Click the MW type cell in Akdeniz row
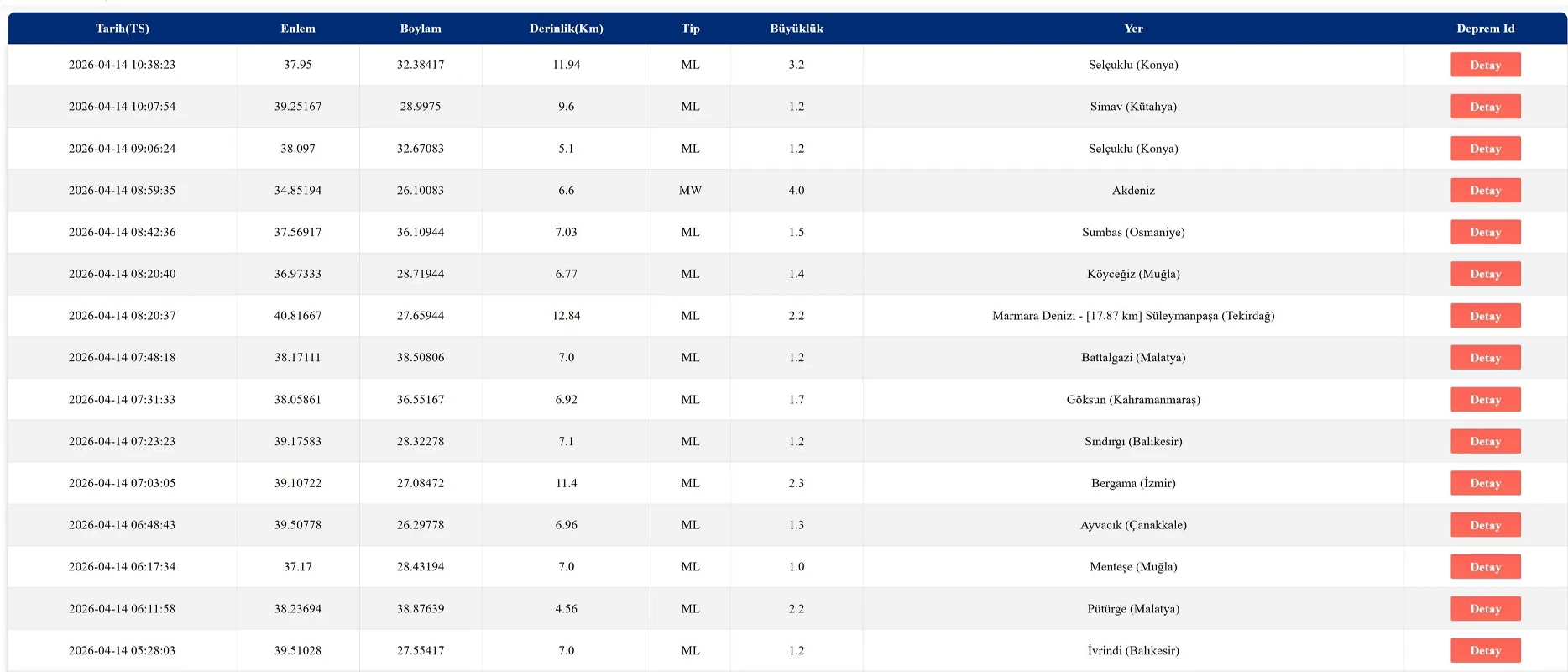Image resolution: width=1568 pixels, height=672 pixels. (x=690, y=191)
